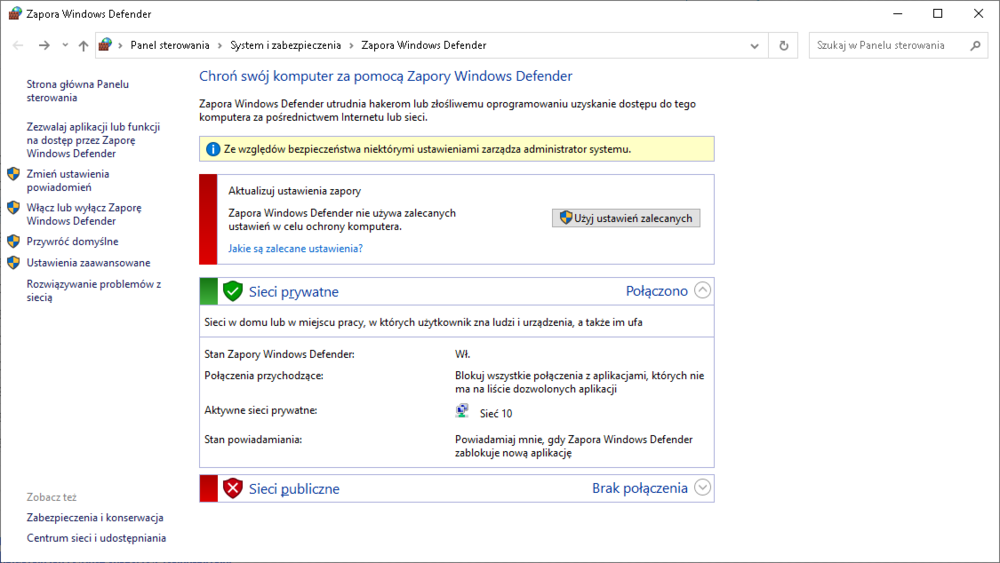Click the shield icon beside 'Ustawienia zaawansowane'
The width and height of the screenshot is (1000, 563).
tap(13, 262)
